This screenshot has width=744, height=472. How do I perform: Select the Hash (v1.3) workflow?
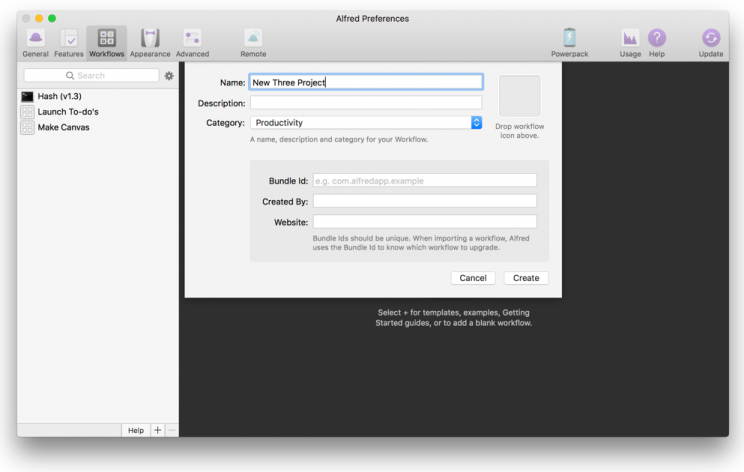tap(98, 96)
